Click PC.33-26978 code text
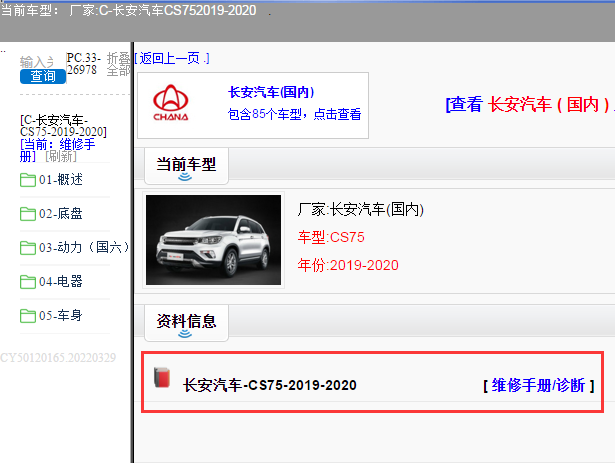Viewport: 615px width, 463px height. (84, 64)
